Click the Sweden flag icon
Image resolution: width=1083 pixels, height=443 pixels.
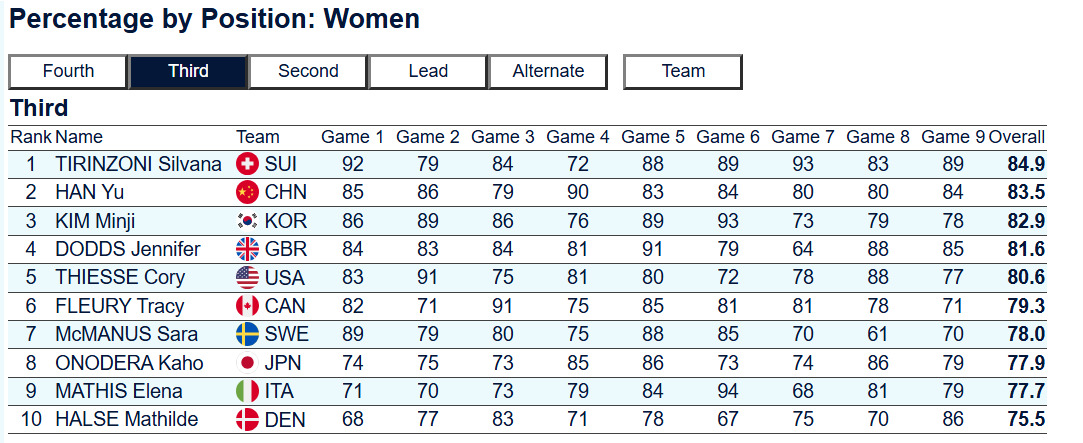tap(247, 334)
